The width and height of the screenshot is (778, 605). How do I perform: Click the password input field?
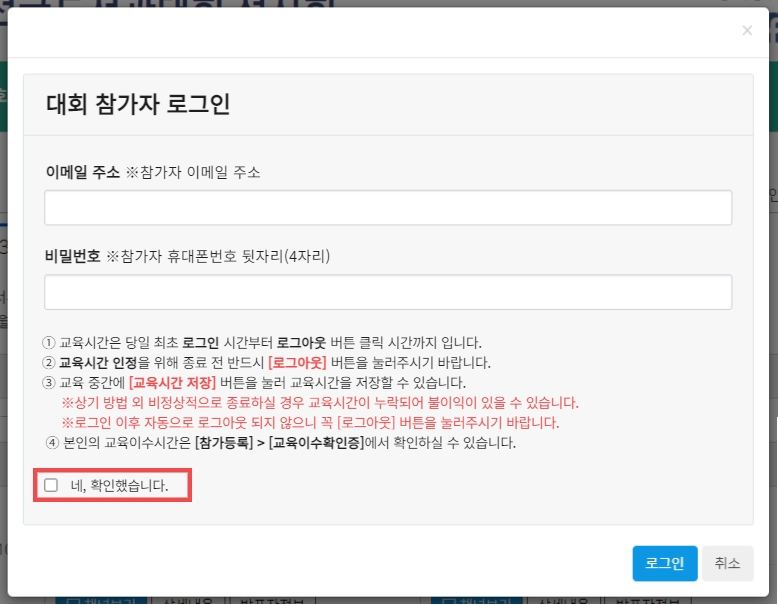pyautogui.click(x=388, y=292)
